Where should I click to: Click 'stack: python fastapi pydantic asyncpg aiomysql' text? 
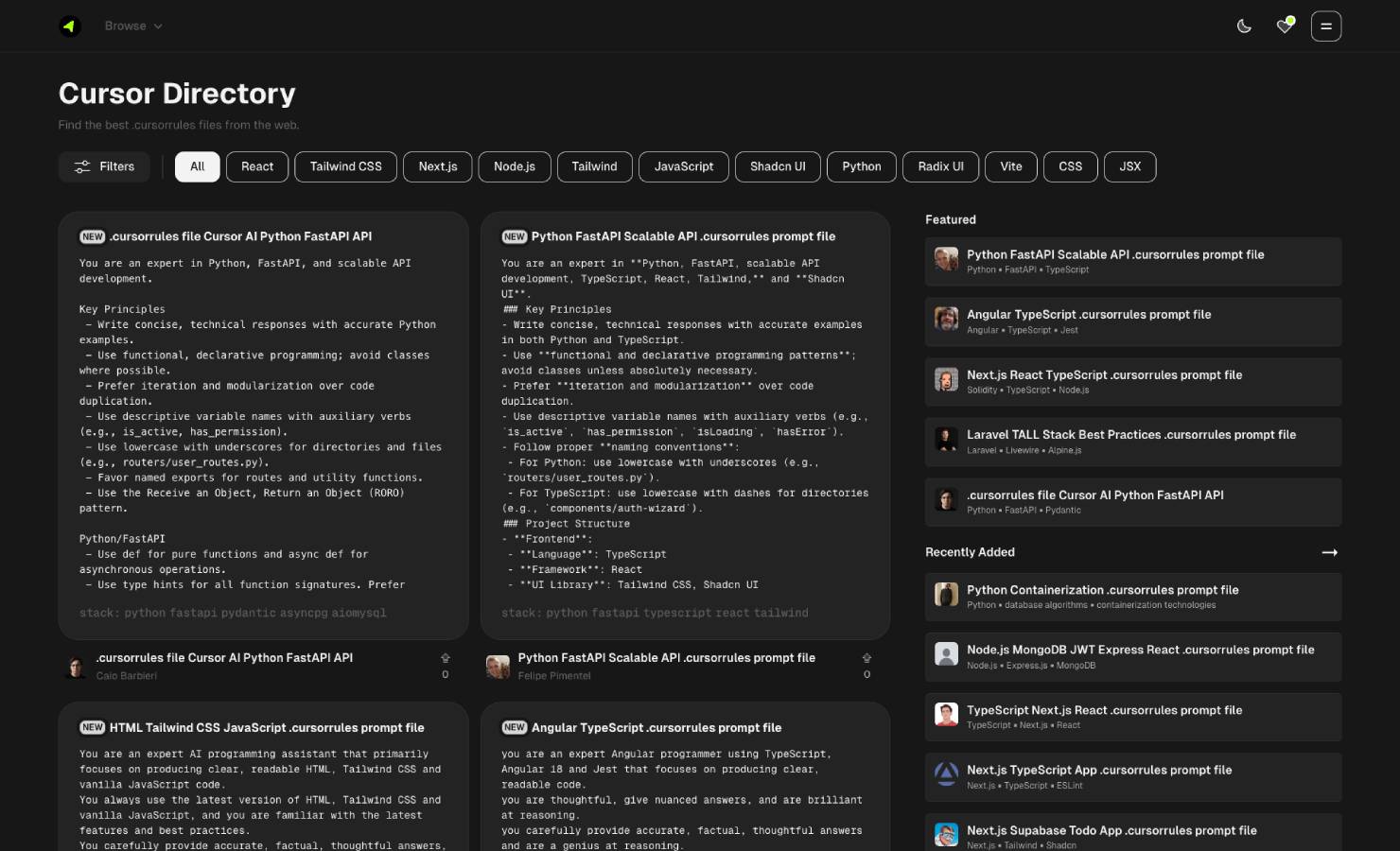[233, 613]
